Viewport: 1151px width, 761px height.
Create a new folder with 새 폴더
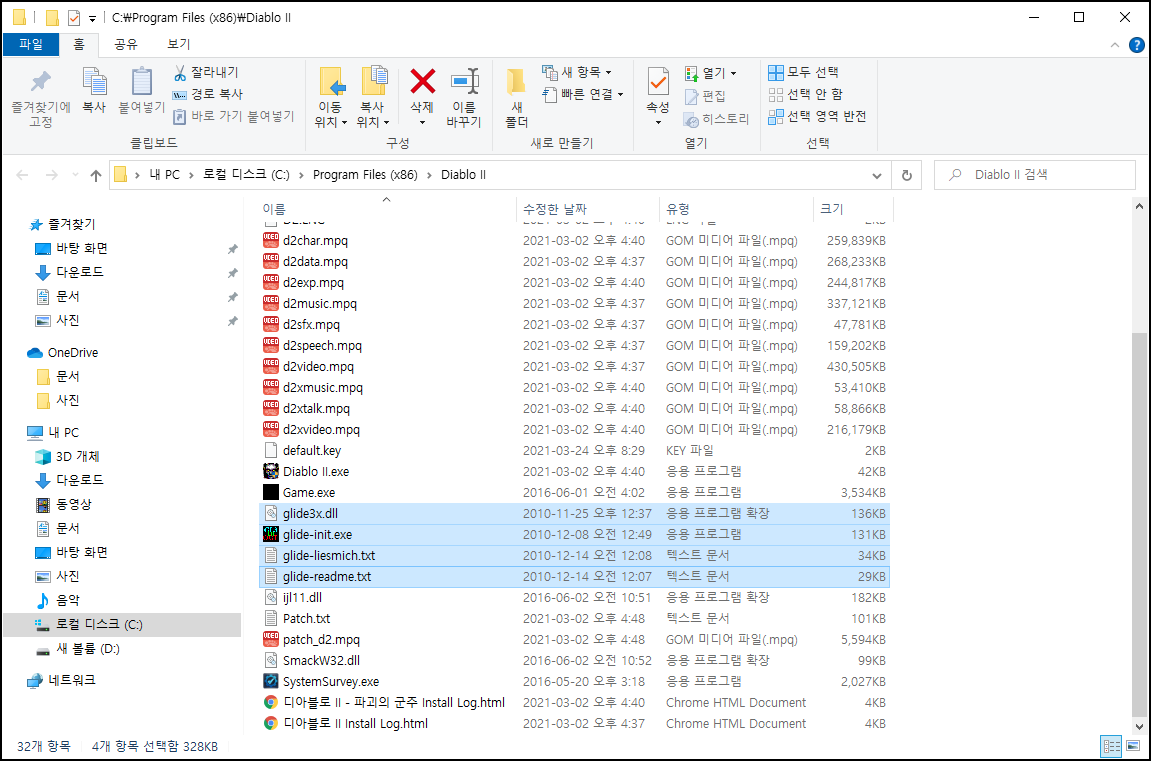click(x=516, y=98)
